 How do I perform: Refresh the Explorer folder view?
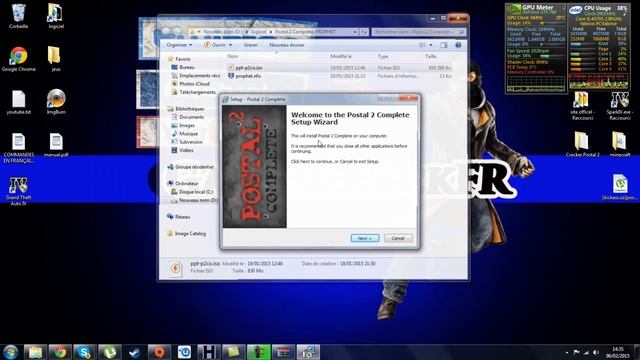[363, 32]
